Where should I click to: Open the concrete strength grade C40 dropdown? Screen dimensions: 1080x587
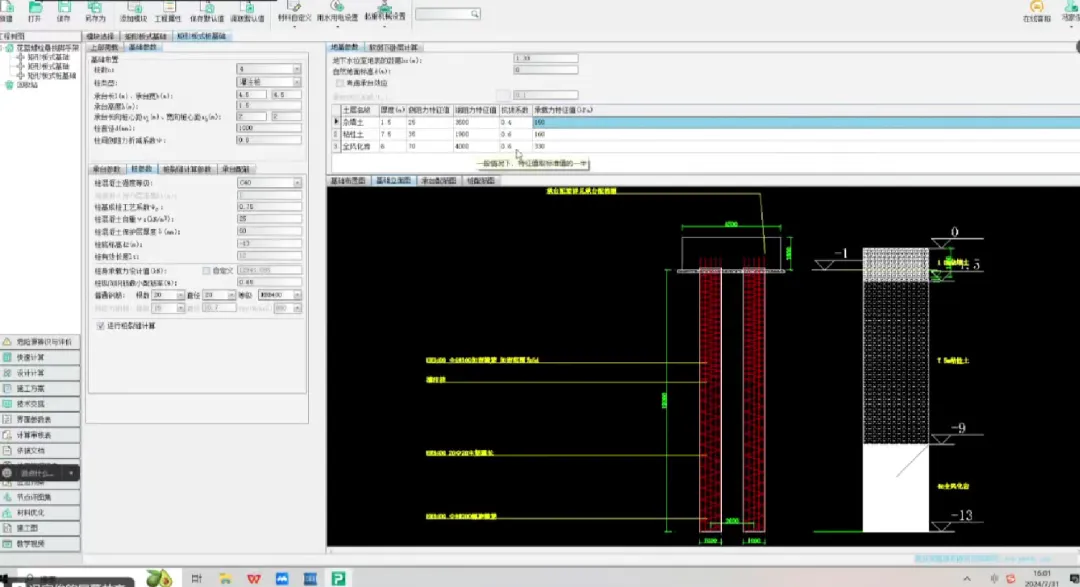point(297,183)
